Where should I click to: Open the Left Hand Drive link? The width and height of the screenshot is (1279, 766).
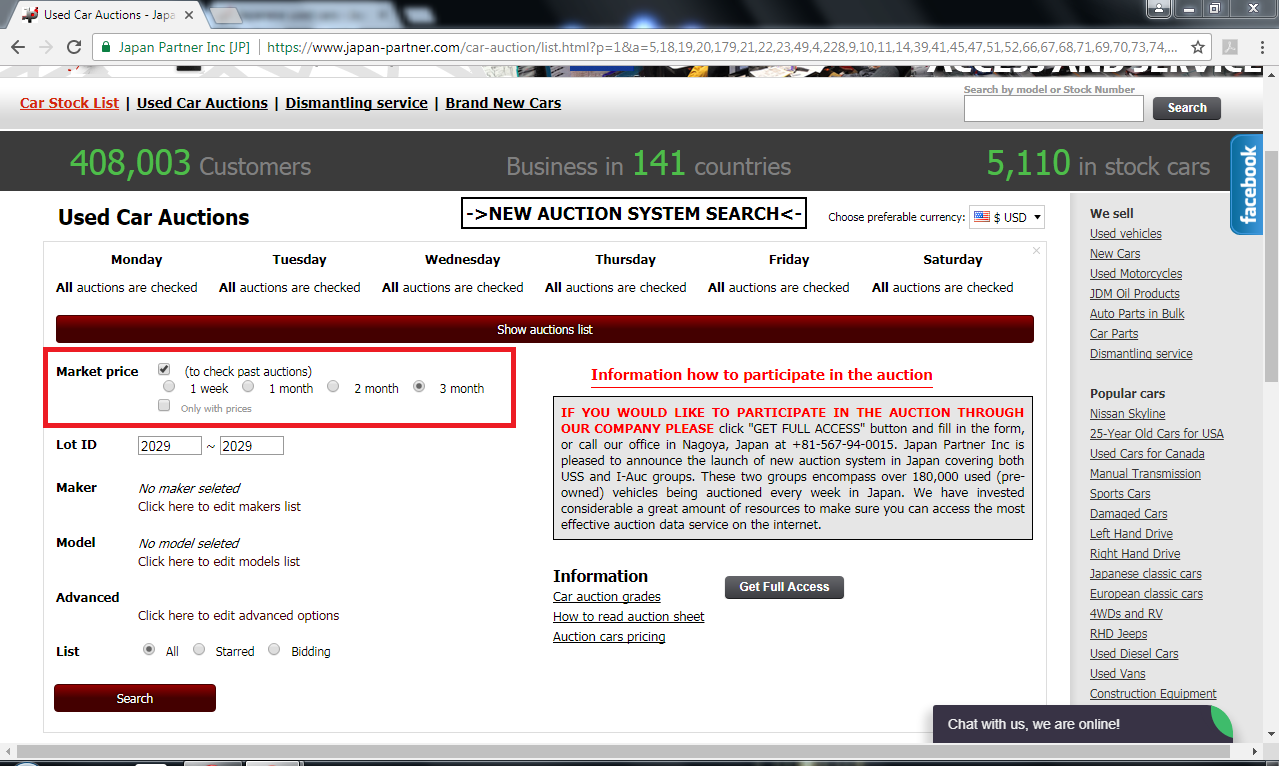click(x=1131, y=534)
